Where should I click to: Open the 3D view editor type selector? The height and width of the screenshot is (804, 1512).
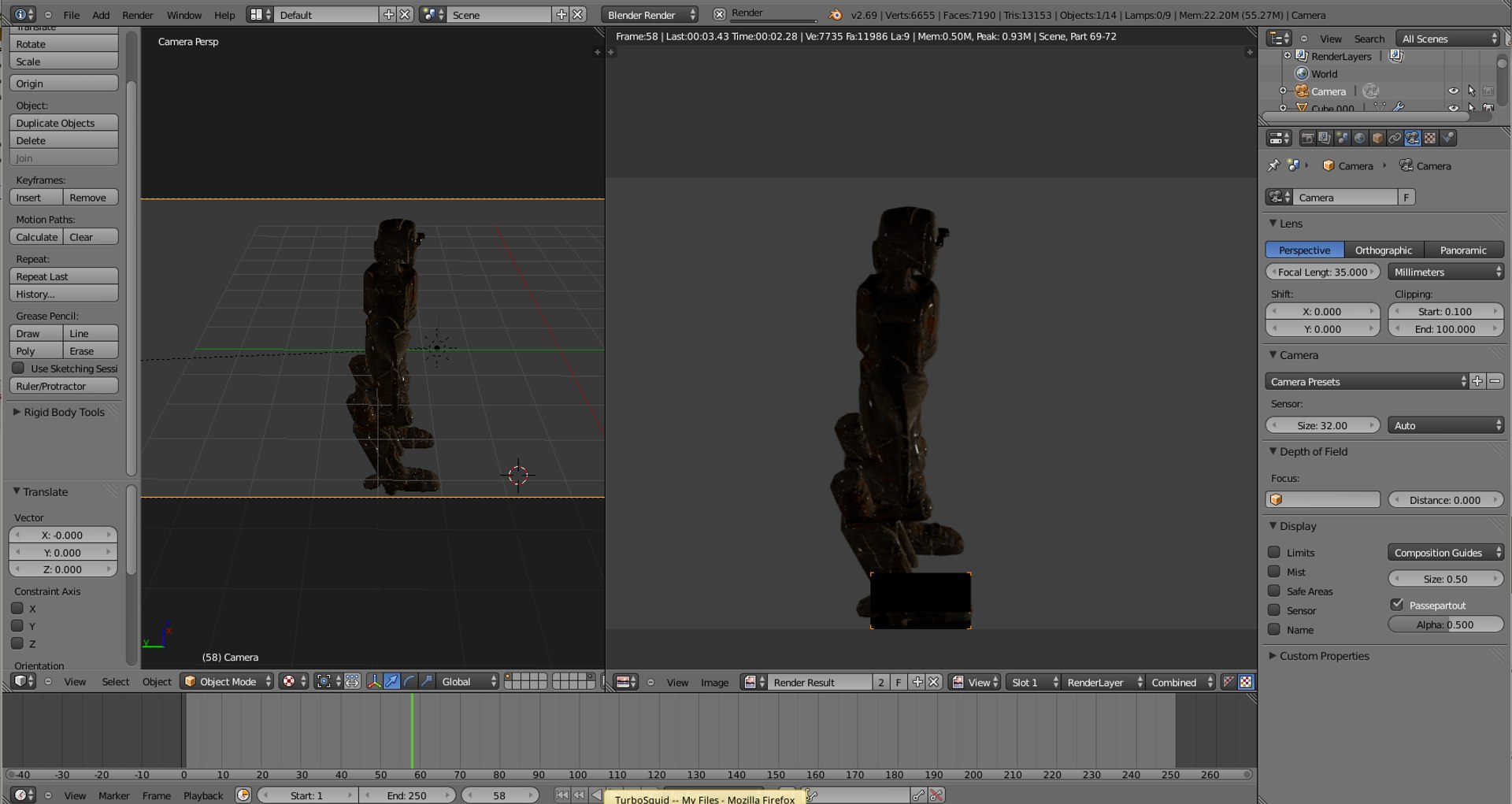[x=24, y=681]
